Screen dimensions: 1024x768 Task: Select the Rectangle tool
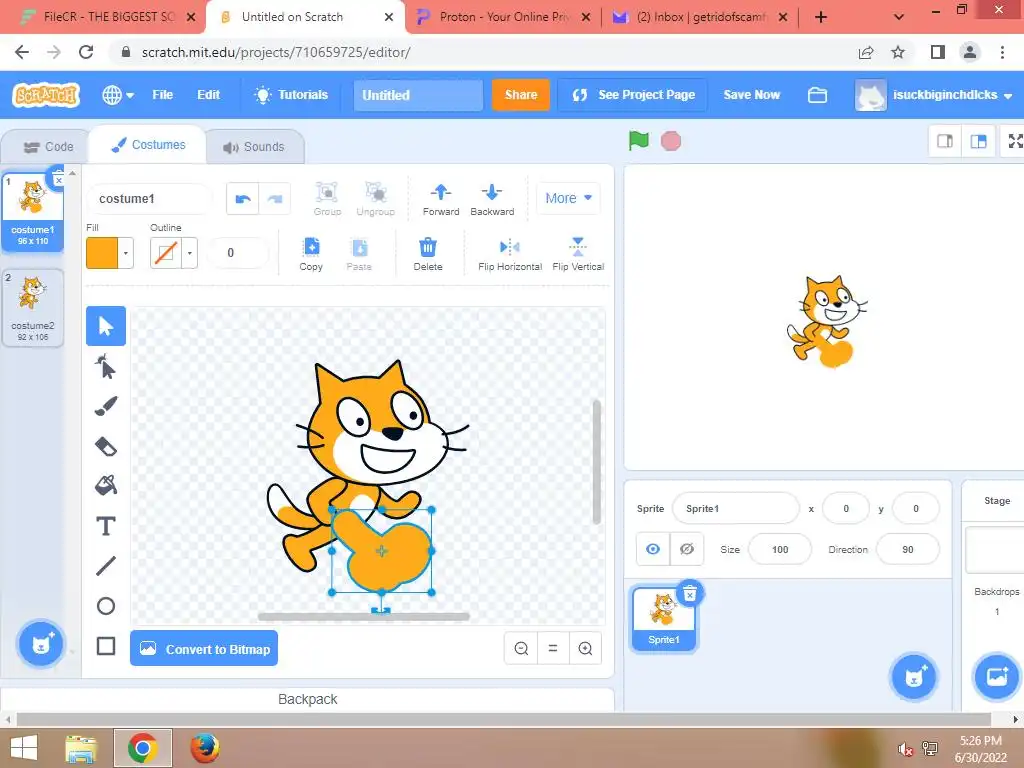point(106,646)
